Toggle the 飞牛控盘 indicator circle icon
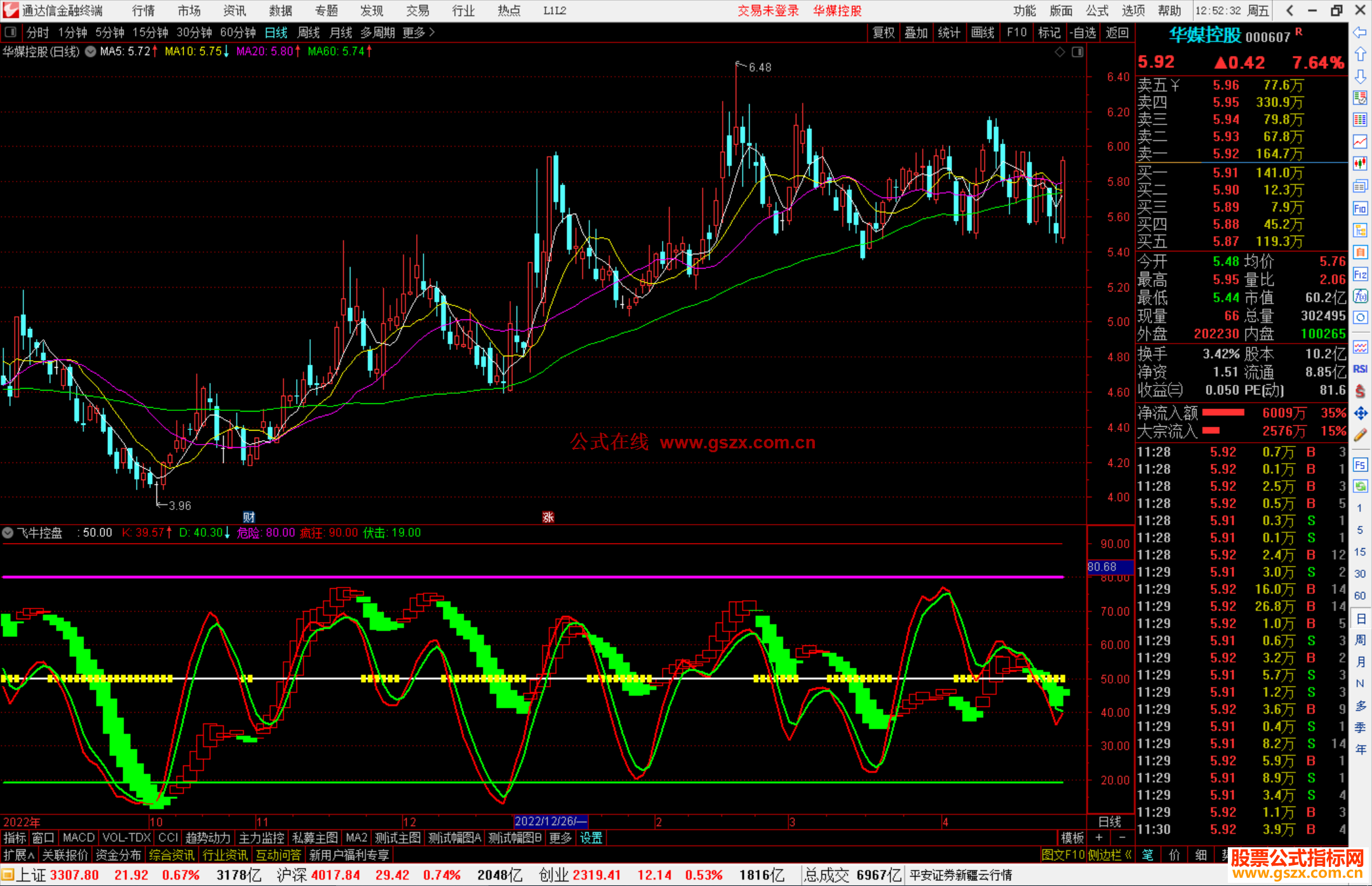Image resolution: width=1372 pixels, height=886 pixels. (x=8, y=533)
